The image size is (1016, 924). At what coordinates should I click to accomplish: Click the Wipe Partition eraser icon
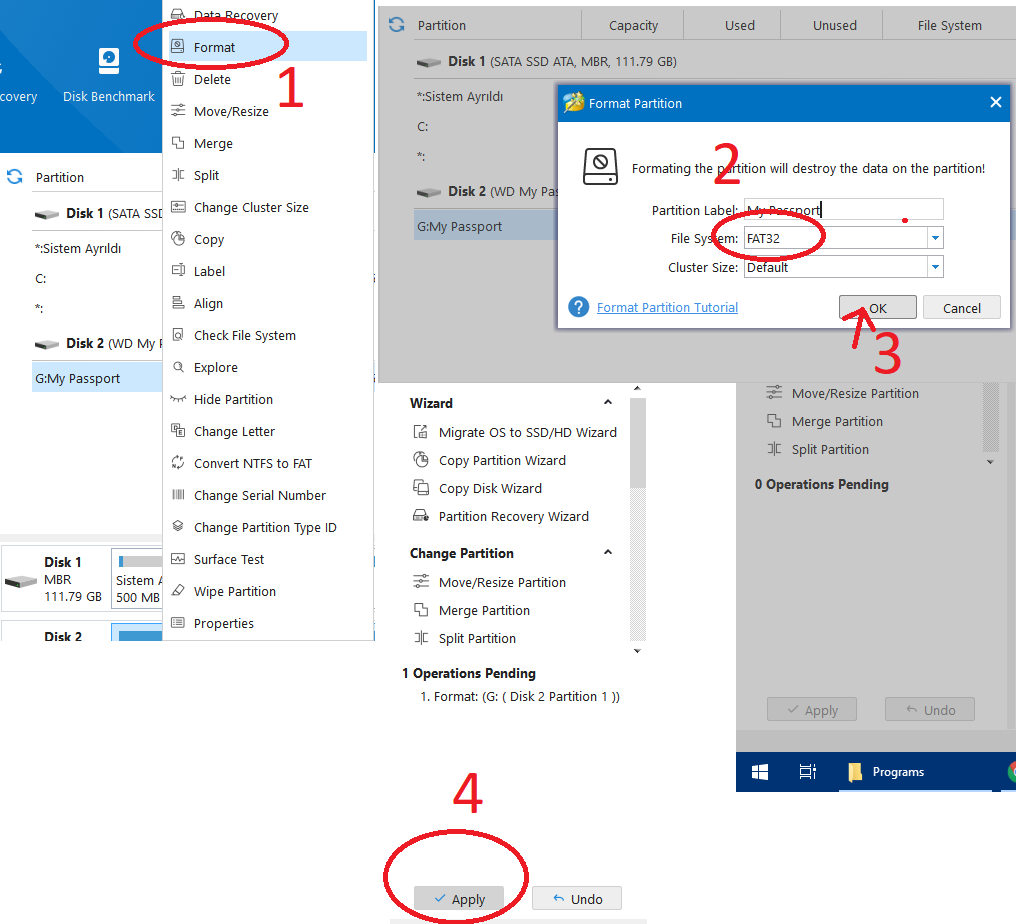point(178,590)
